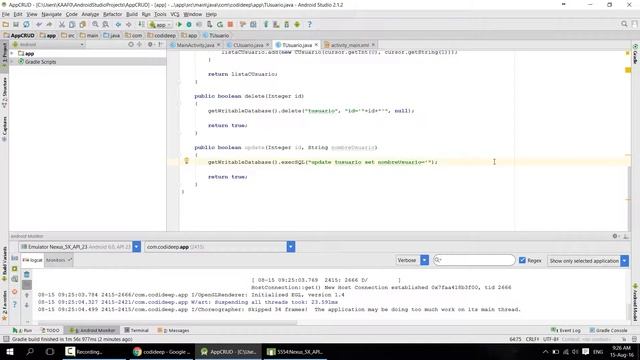Click the Debug app bug icon
640x360 pixels.
[189, 24]
